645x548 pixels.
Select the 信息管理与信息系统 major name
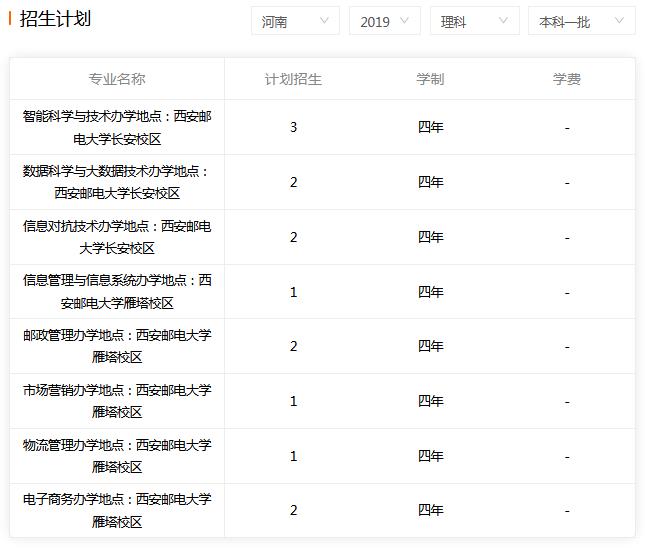click(x=117, y=292)
